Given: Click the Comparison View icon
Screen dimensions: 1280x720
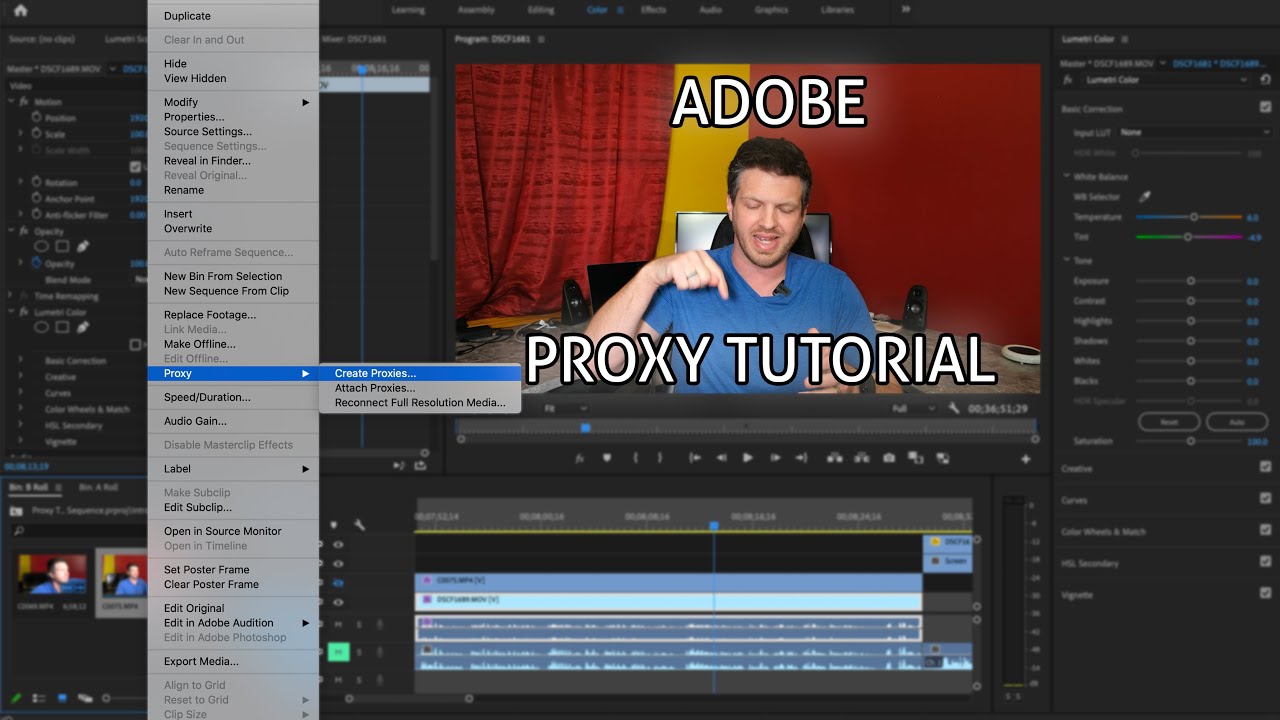Looking at the screenshot, I should [x=915, y=458].
